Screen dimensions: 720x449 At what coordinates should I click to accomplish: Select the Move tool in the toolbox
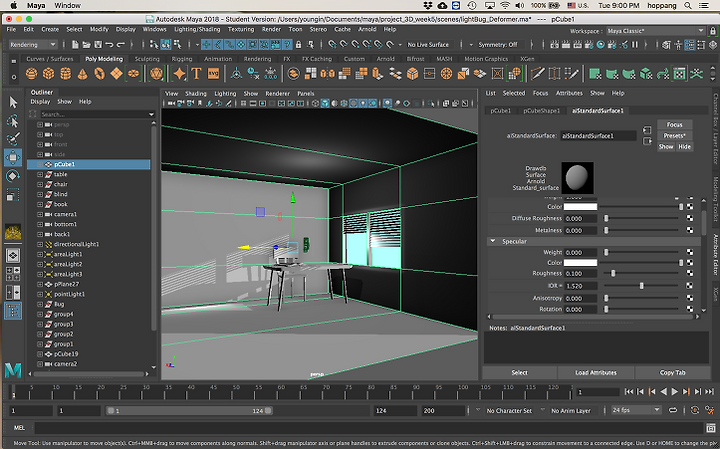click(x=13, y=157)
